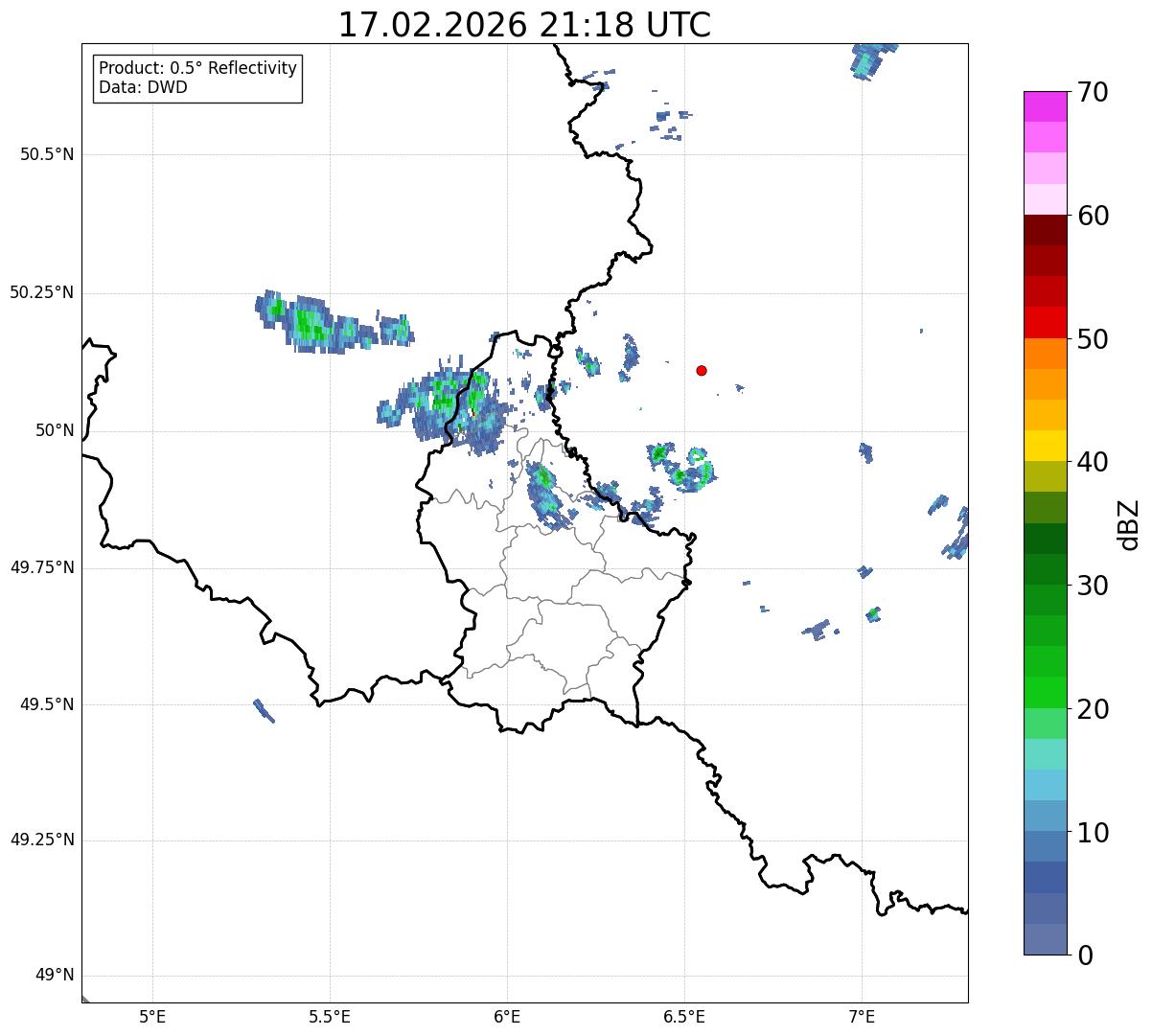Screen dimensions: 1152x1036
Task: Click the 7°E longitude label
Action: pos(862,1016)
